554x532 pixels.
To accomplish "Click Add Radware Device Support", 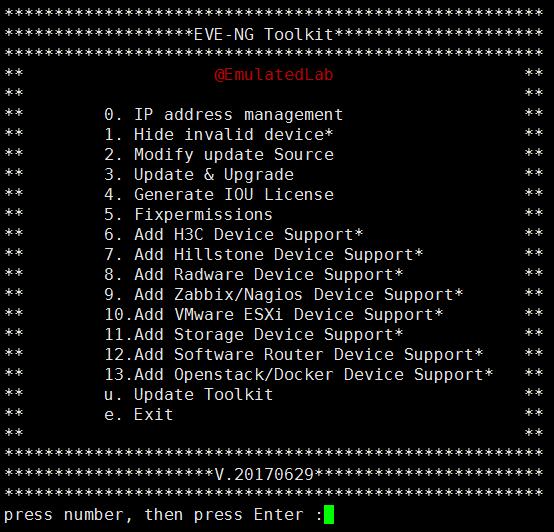I will click(x=254, y=274).
